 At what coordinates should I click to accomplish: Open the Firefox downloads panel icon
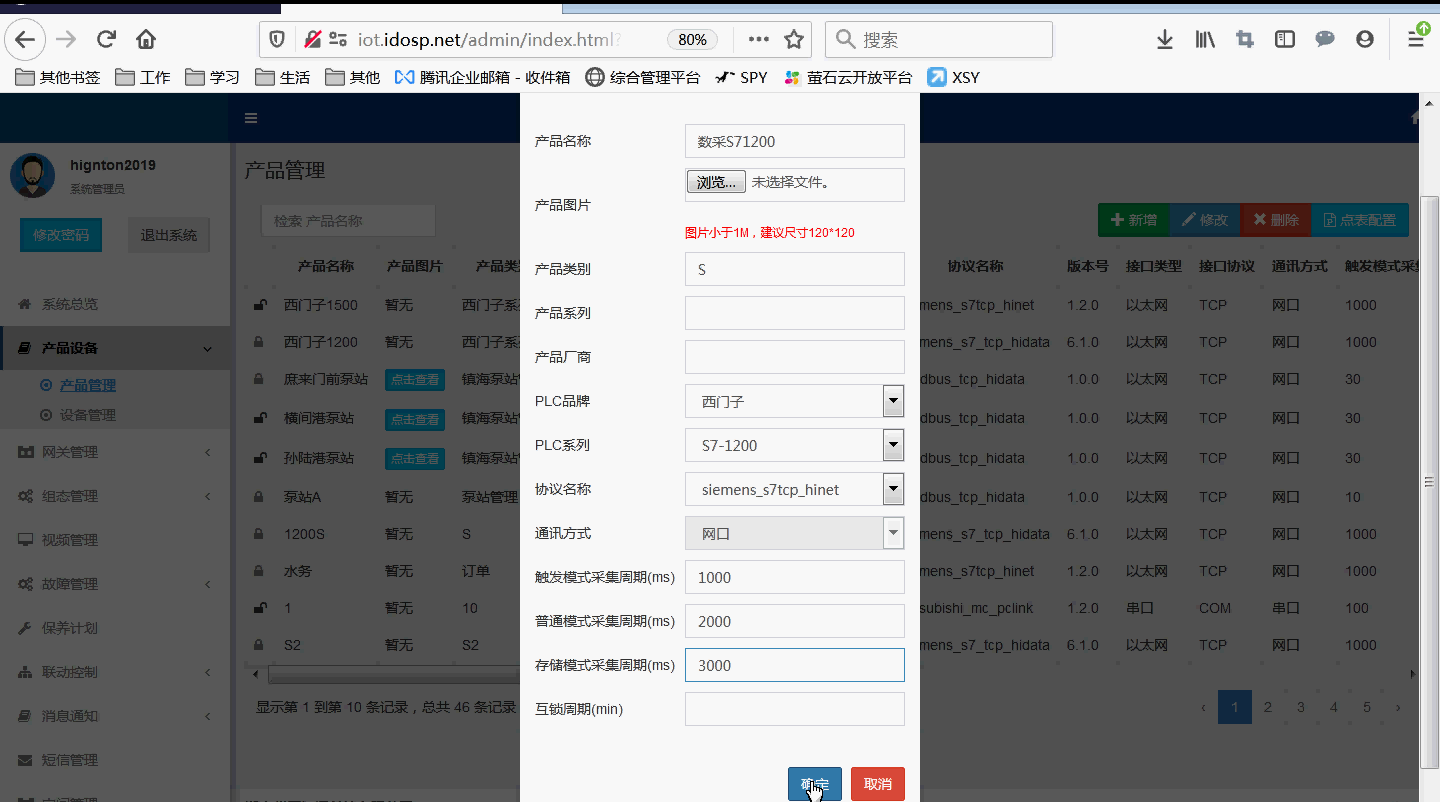pos(1164,39)
